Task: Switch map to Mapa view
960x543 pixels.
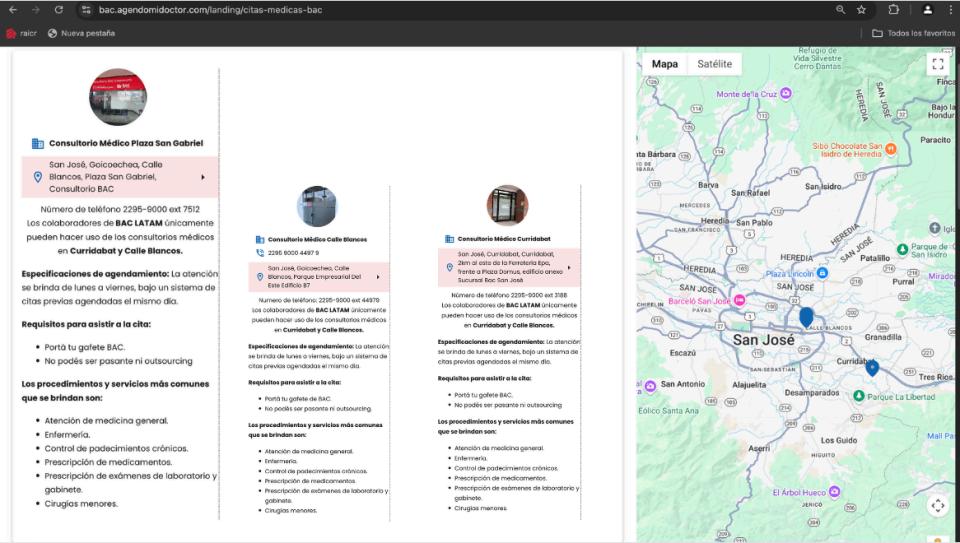Action: 664,64
